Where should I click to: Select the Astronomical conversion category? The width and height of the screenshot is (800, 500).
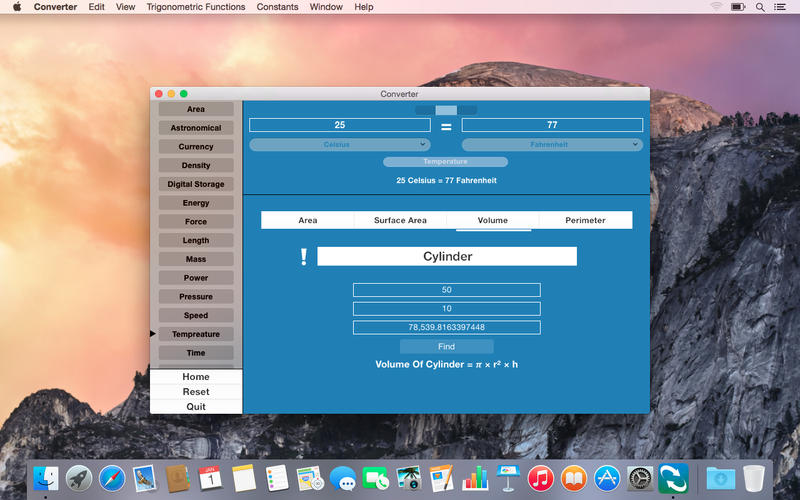click(x=196, y=128)
